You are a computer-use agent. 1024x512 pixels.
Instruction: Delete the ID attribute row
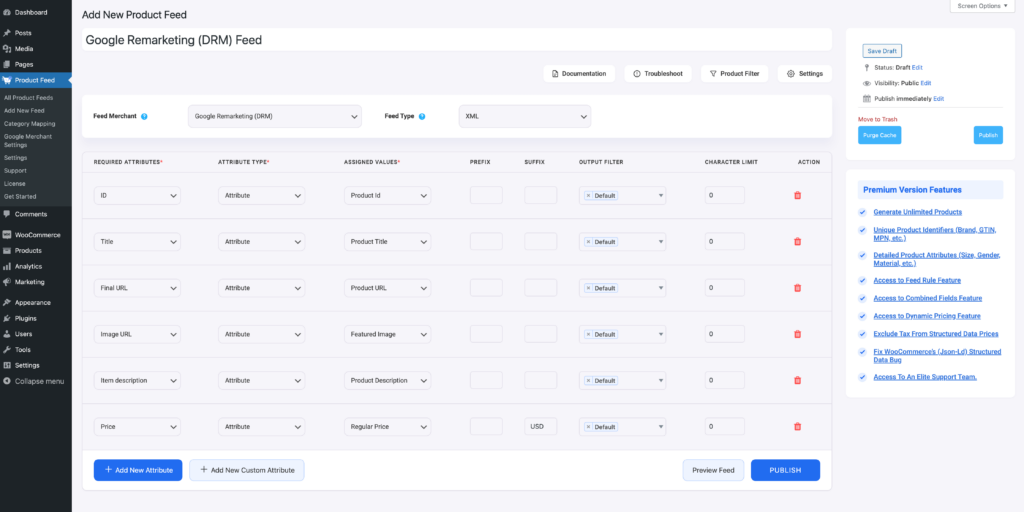(x=797, y=195)
